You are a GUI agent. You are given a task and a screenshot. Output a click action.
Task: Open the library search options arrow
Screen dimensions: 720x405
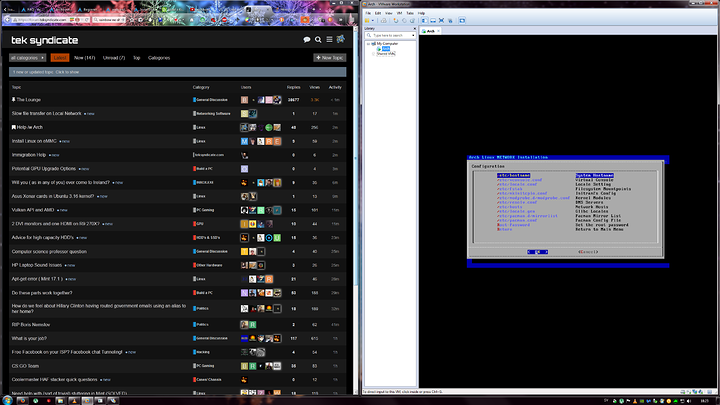tap(413, 35)
